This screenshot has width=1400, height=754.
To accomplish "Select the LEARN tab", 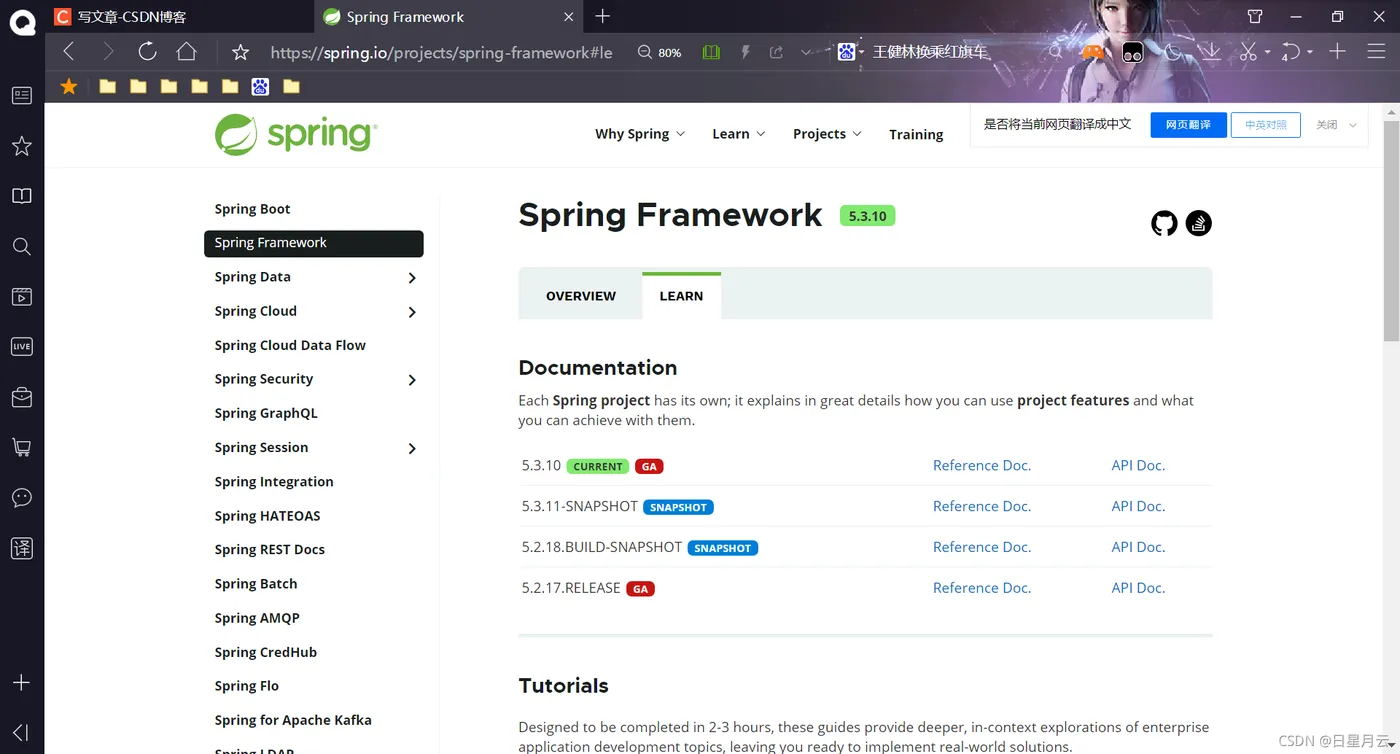I will [681, 296].
